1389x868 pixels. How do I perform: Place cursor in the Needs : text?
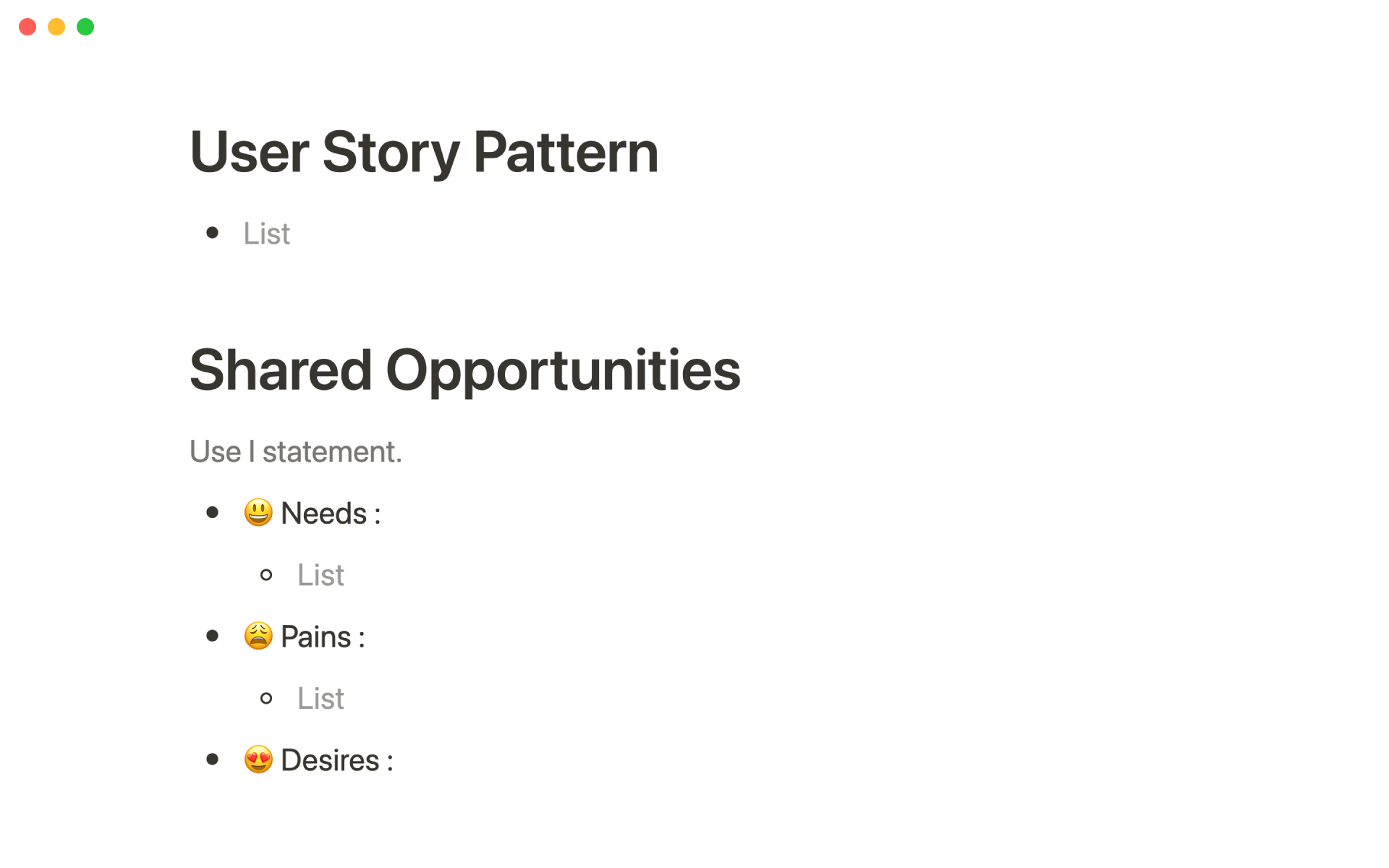click(331, 514)
